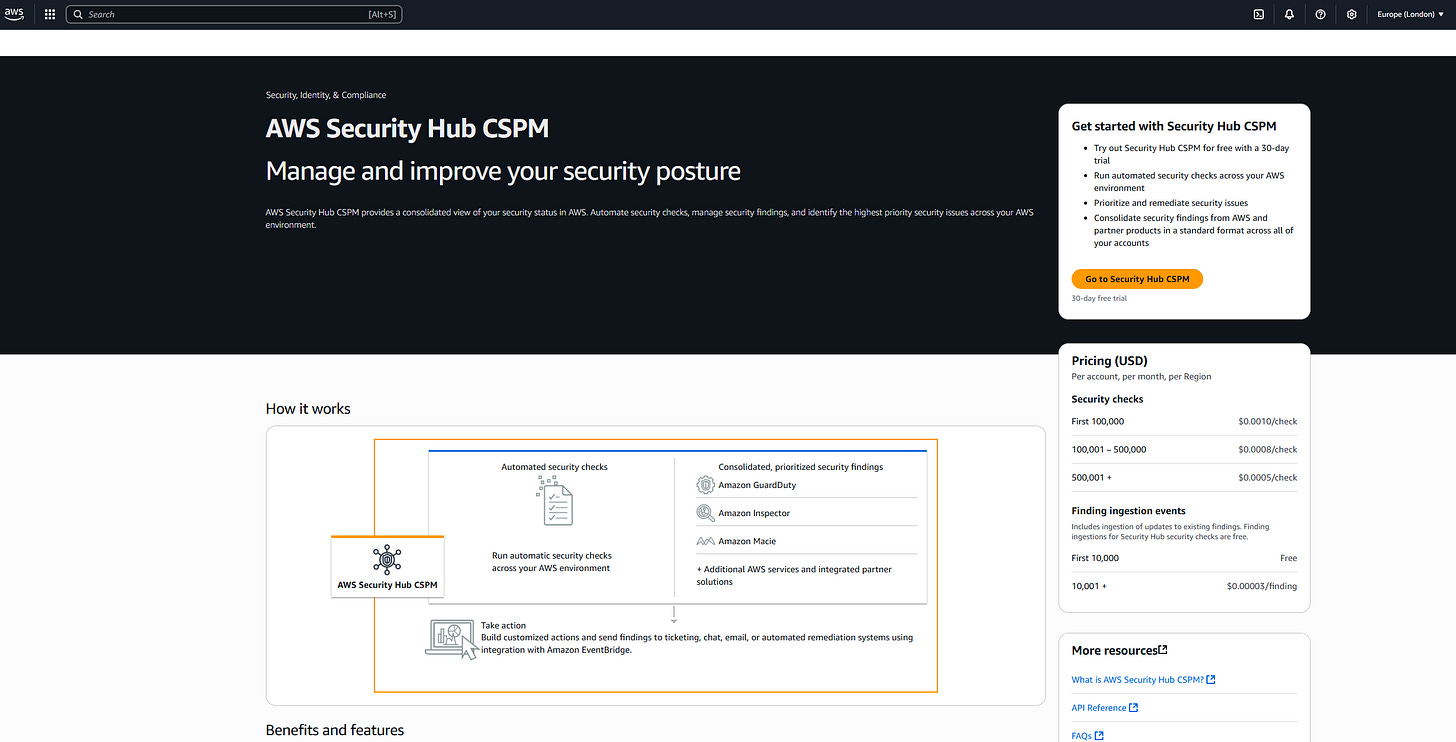Image resolution: width=1456 pixels, height=742 pixels.
Task: Click the First 10,000 pricing row label
Action: [x=1095, y=558]
